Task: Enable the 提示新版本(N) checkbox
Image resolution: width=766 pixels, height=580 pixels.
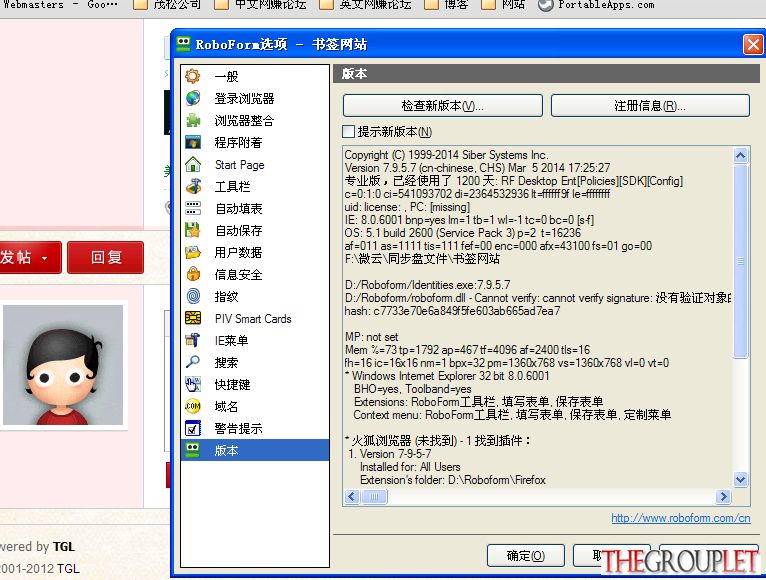Action: click(x=348, y=131)
